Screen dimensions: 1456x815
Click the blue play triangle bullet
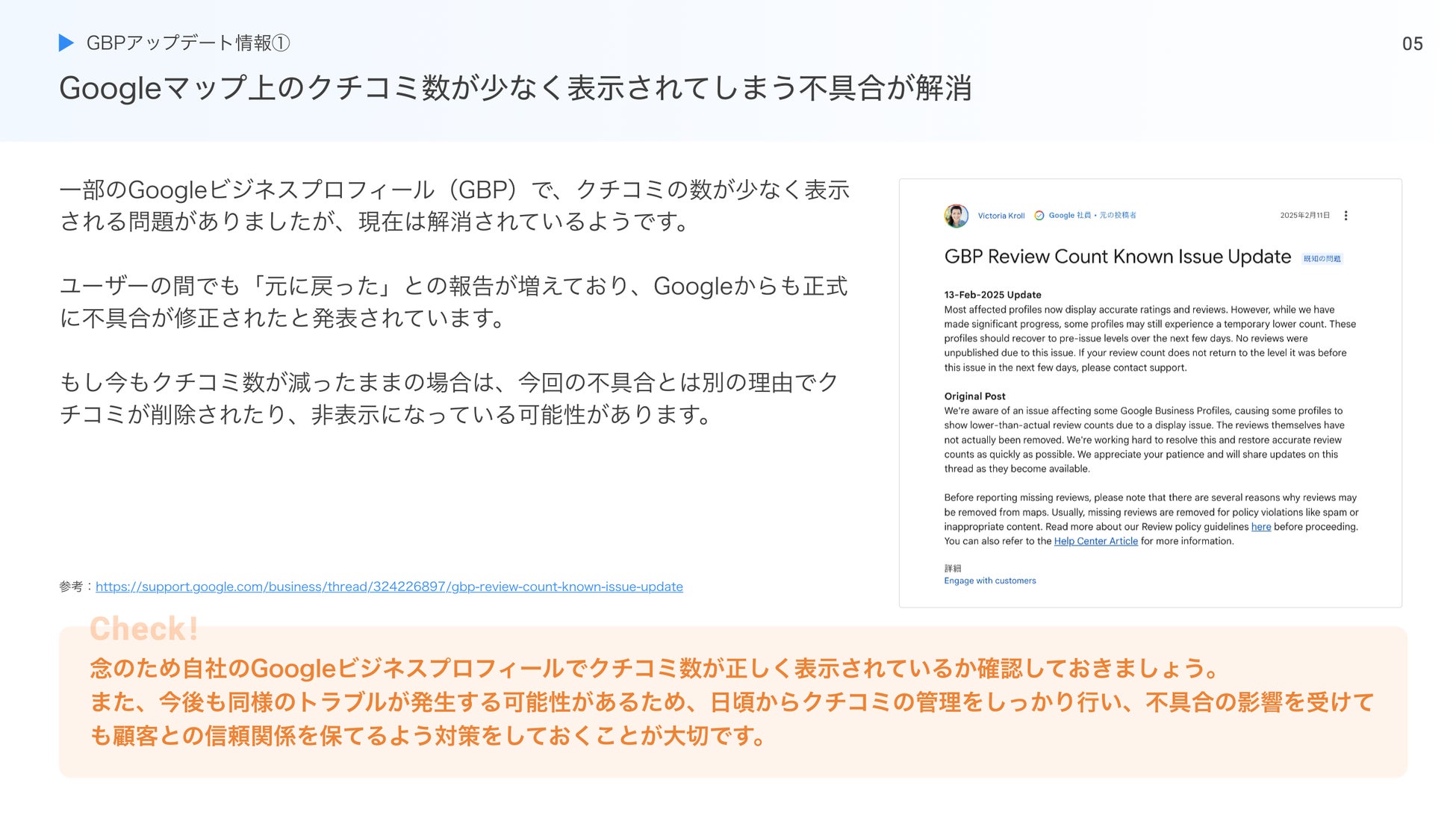pos(66,43)
